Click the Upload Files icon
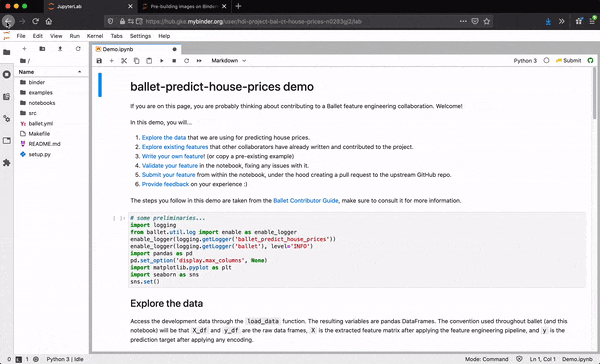This screenshot has width=600, height=364. (x=60, y=49)
